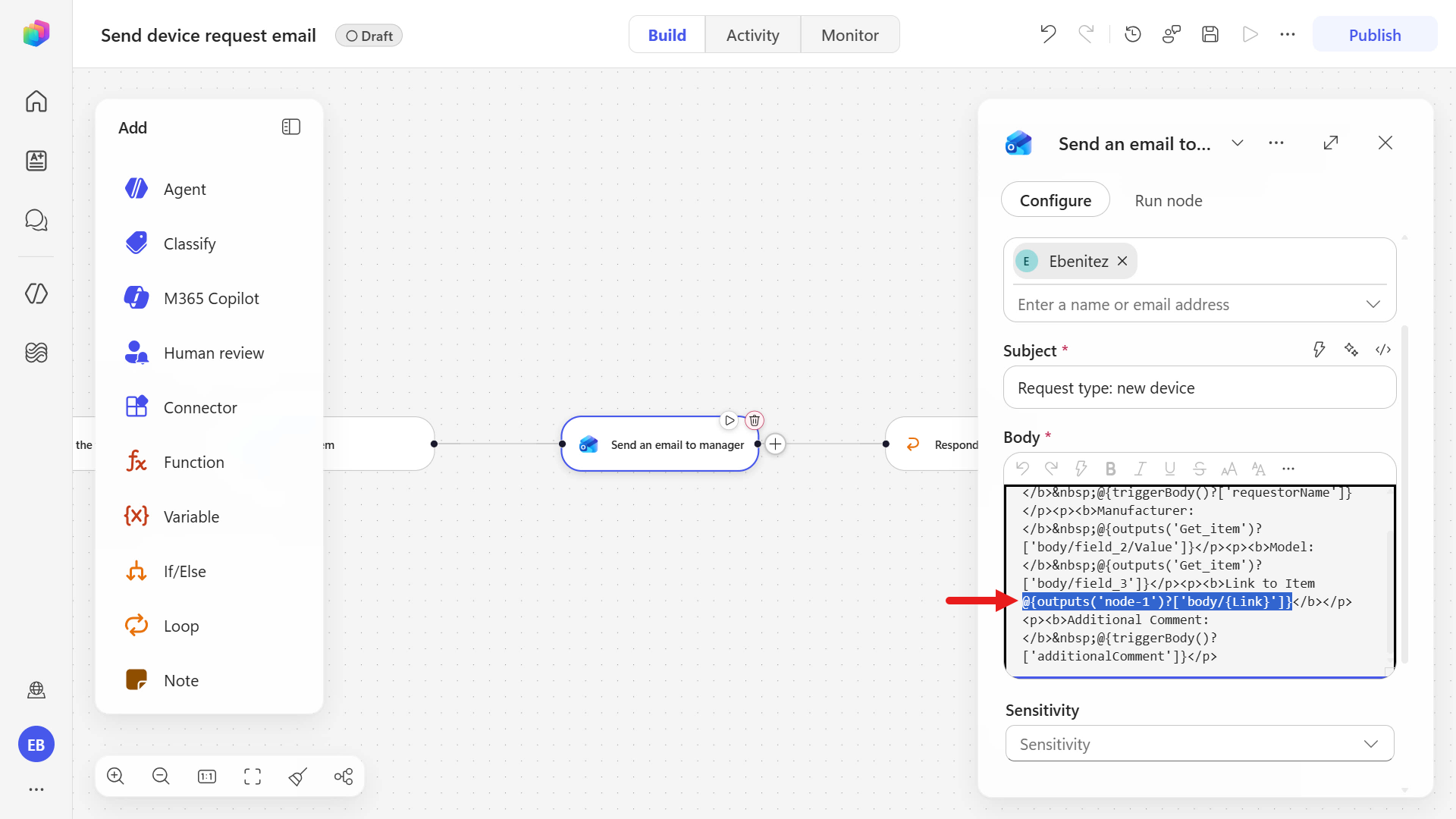This screenshot has width=1456, height=819.
Task: Click the undo icon in top toolbar
Action: point(1048,34)
